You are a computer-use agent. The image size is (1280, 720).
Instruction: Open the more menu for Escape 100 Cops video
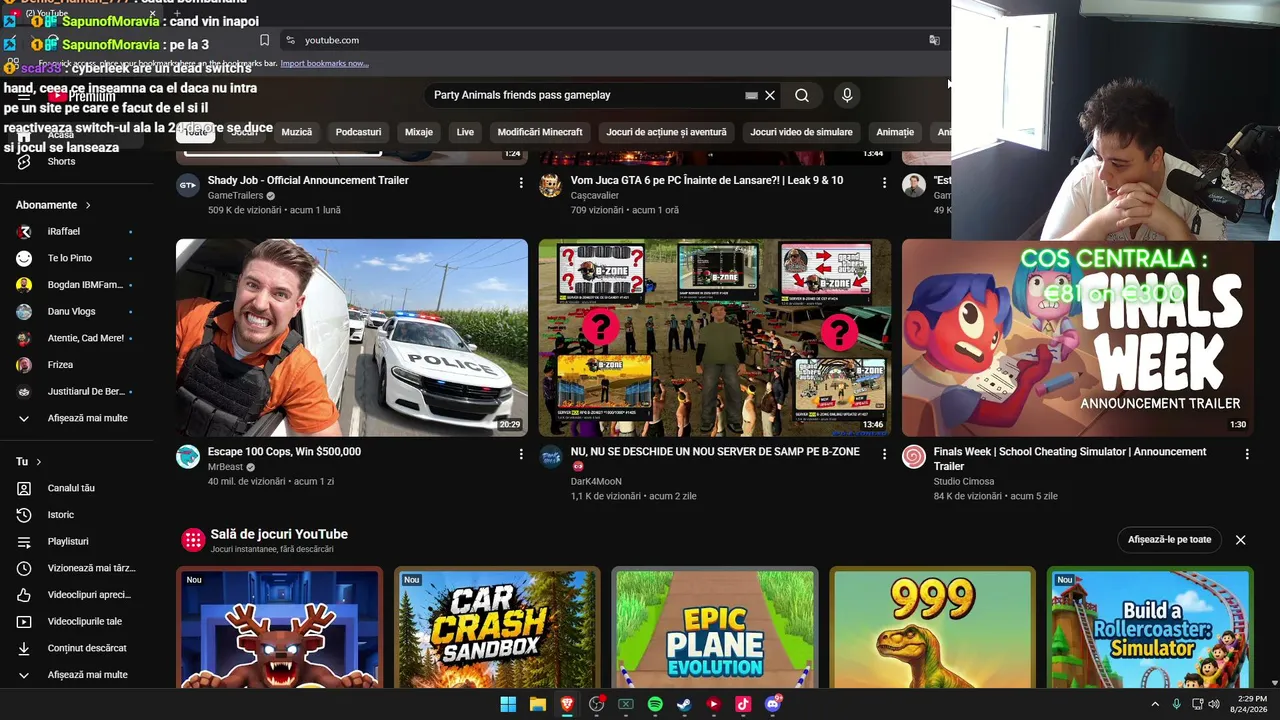(x=521, y=454)
